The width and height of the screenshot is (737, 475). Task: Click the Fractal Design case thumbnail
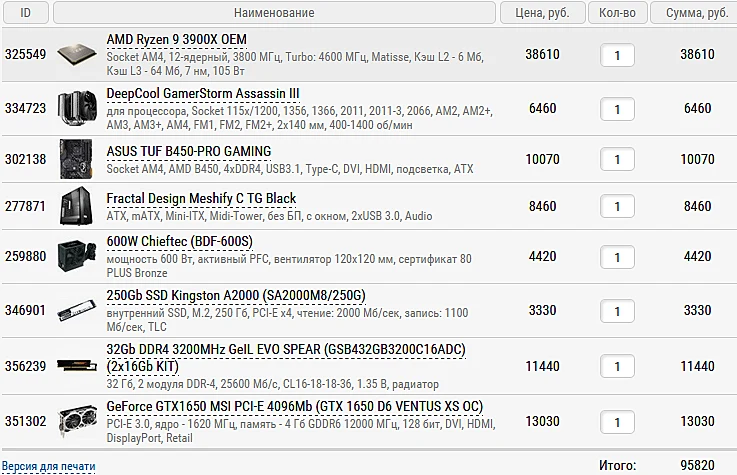76,206
